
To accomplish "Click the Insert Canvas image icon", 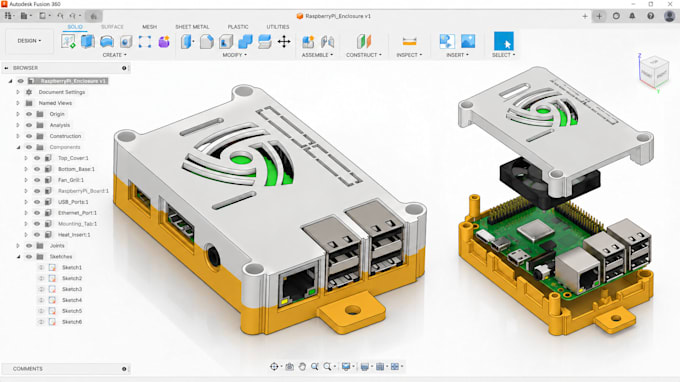I will tap(468, 41).
